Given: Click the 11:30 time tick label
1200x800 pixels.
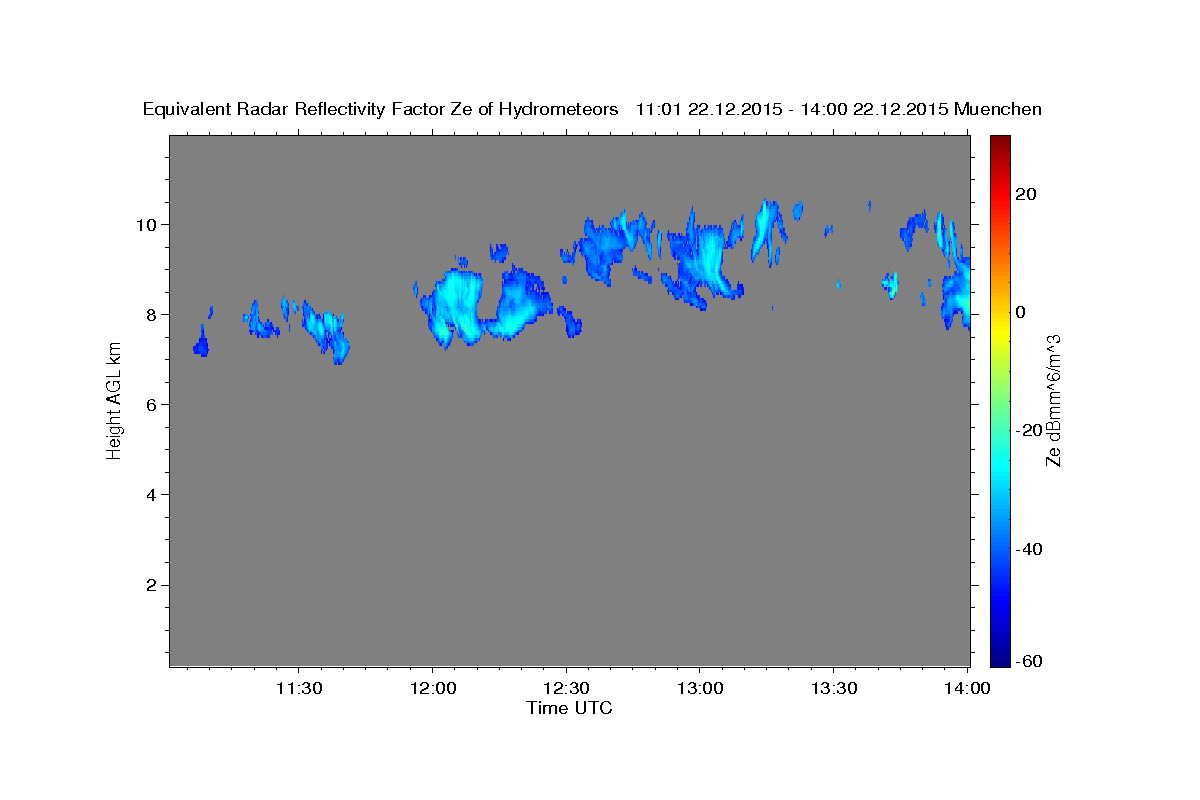Looking at the screenshot, I should click(299, 688).
